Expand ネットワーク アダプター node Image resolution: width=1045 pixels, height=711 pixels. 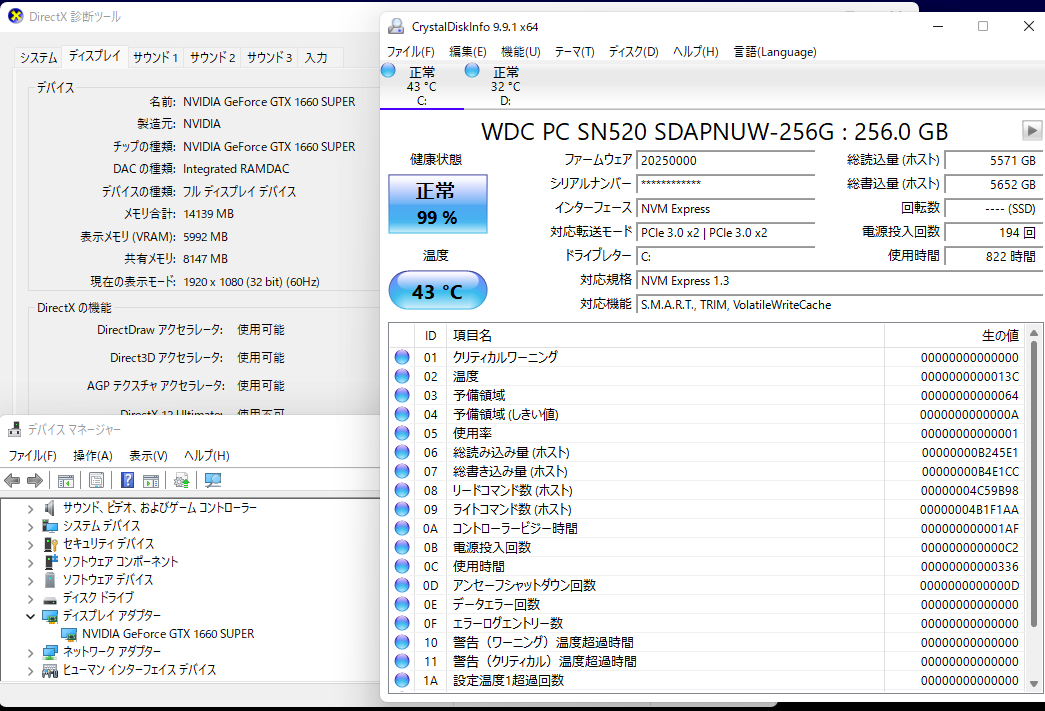point(30,652)
